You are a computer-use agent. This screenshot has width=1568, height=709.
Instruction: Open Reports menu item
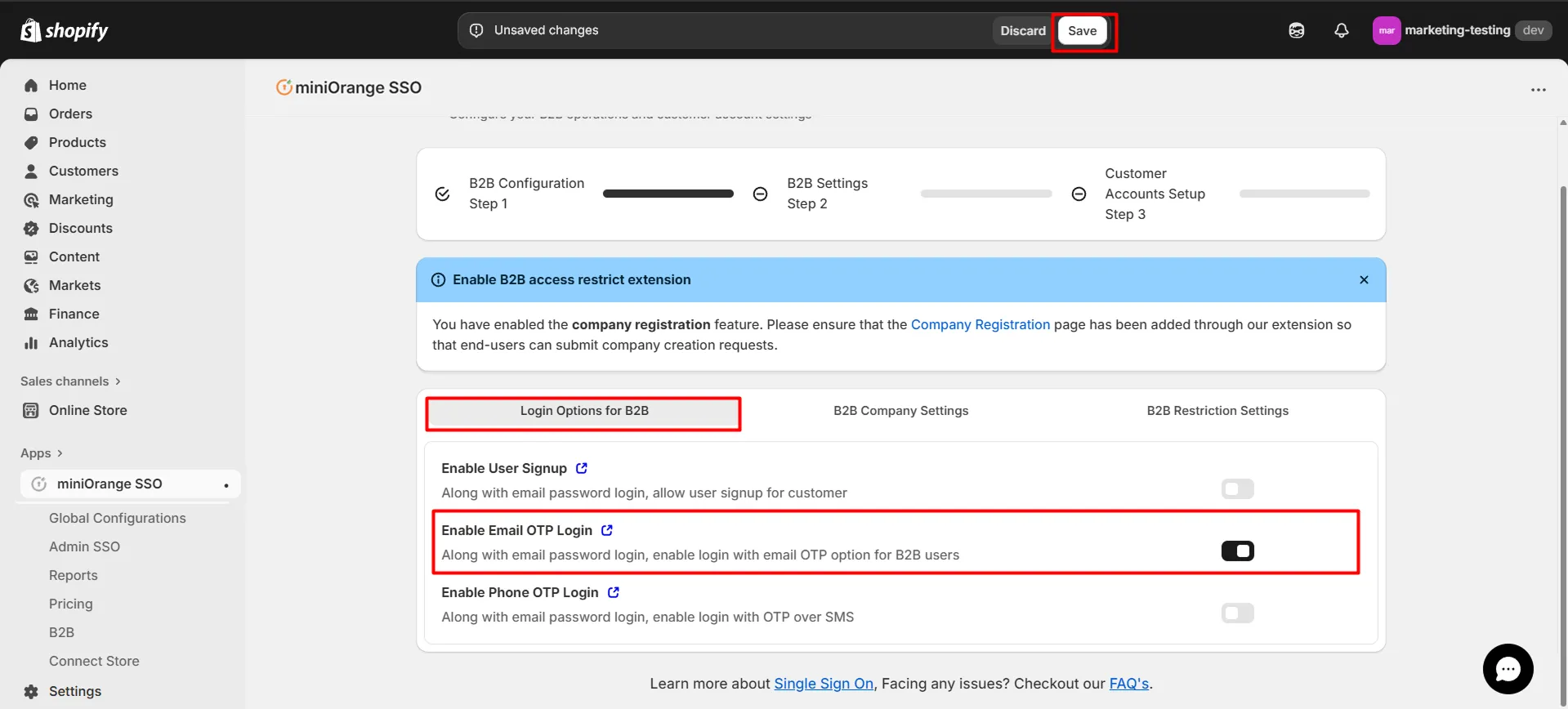73,576
